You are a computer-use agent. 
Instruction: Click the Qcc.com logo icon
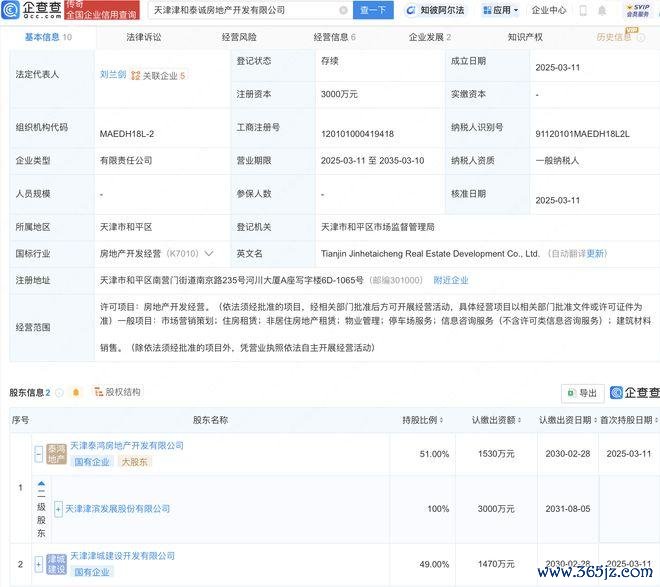click(11, 10)
